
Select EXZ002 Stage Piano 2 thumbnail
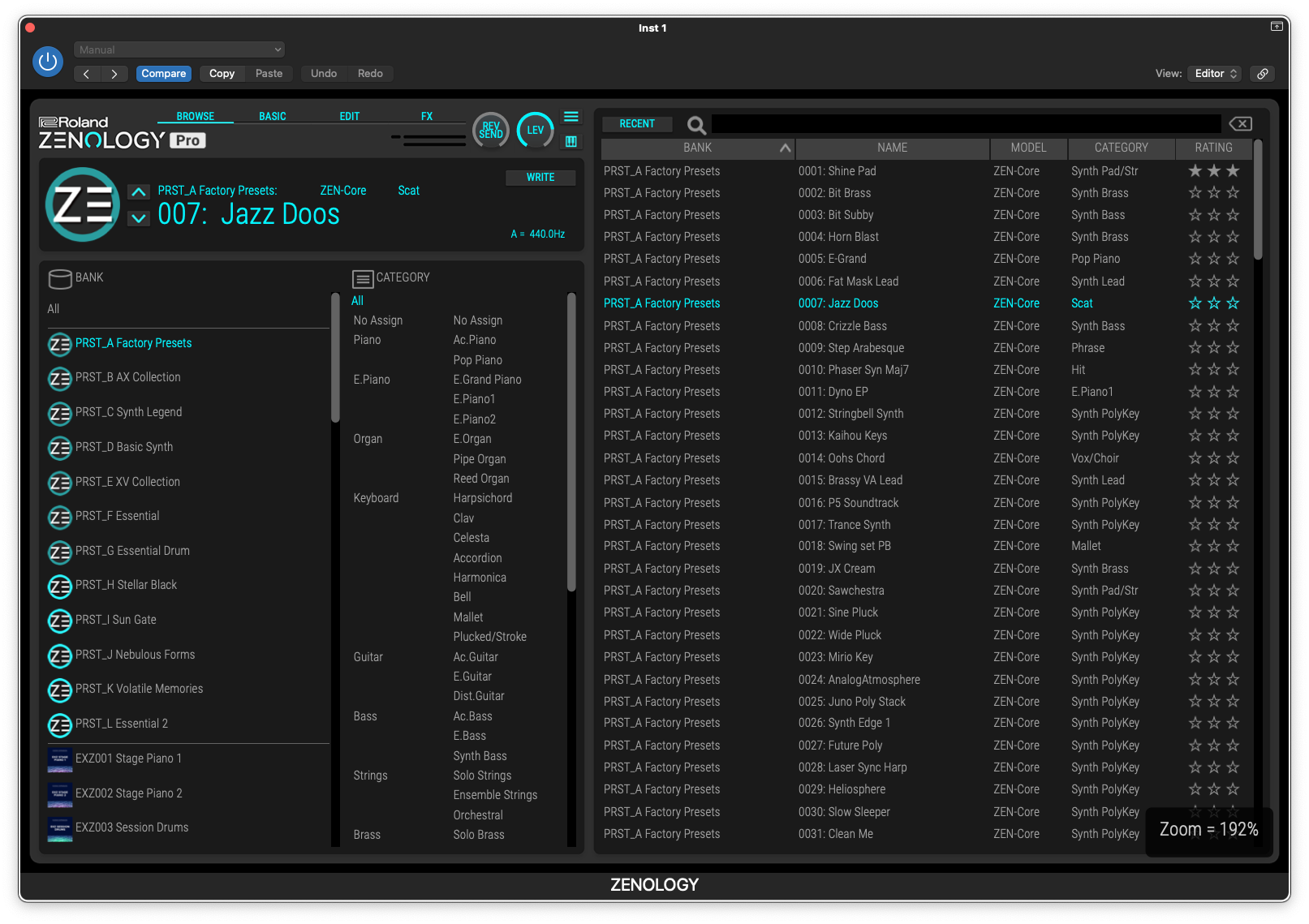[60, 794]
